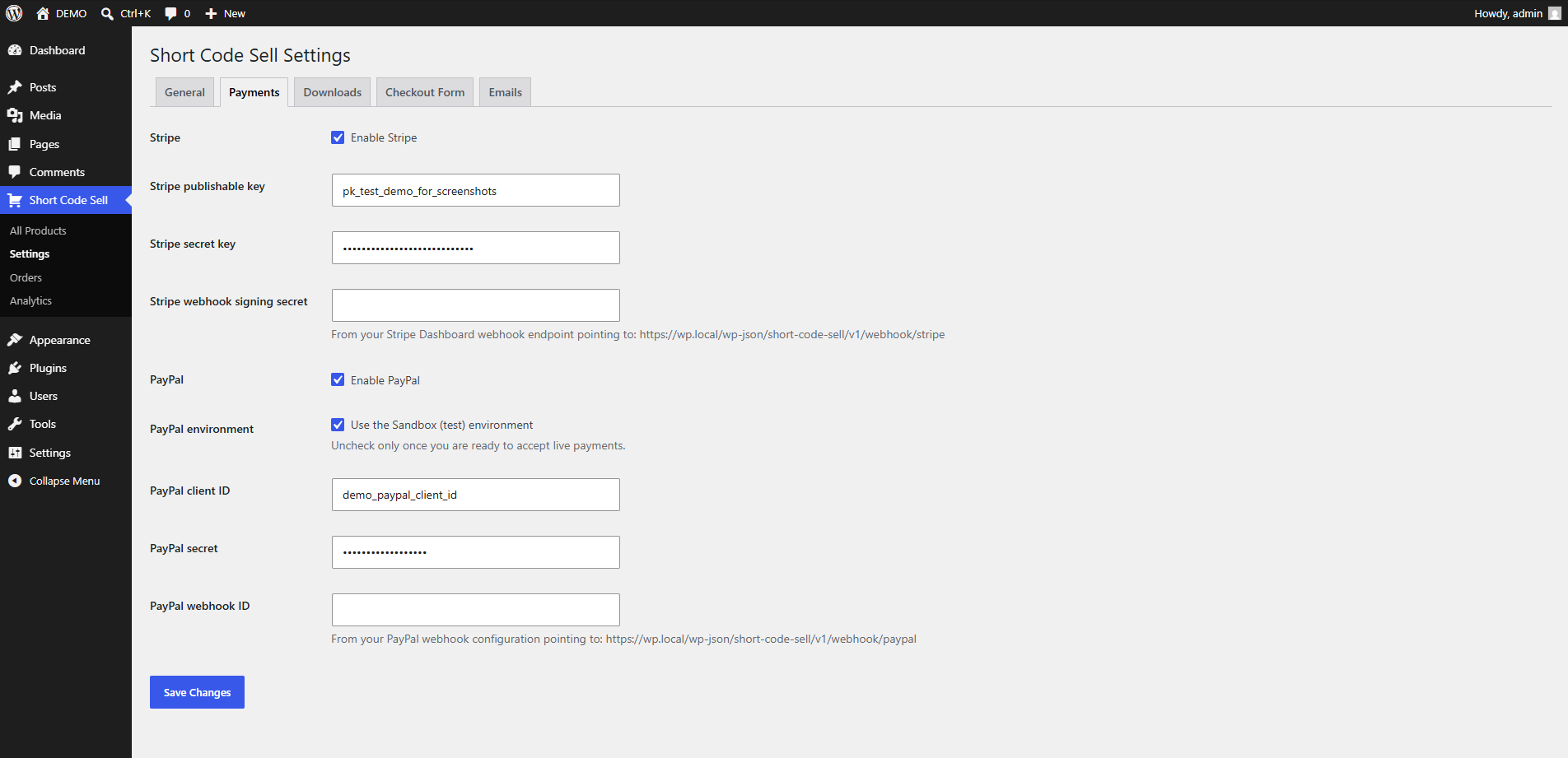
Task: Select the Payments tab
Action: click(x=254, y=92)
